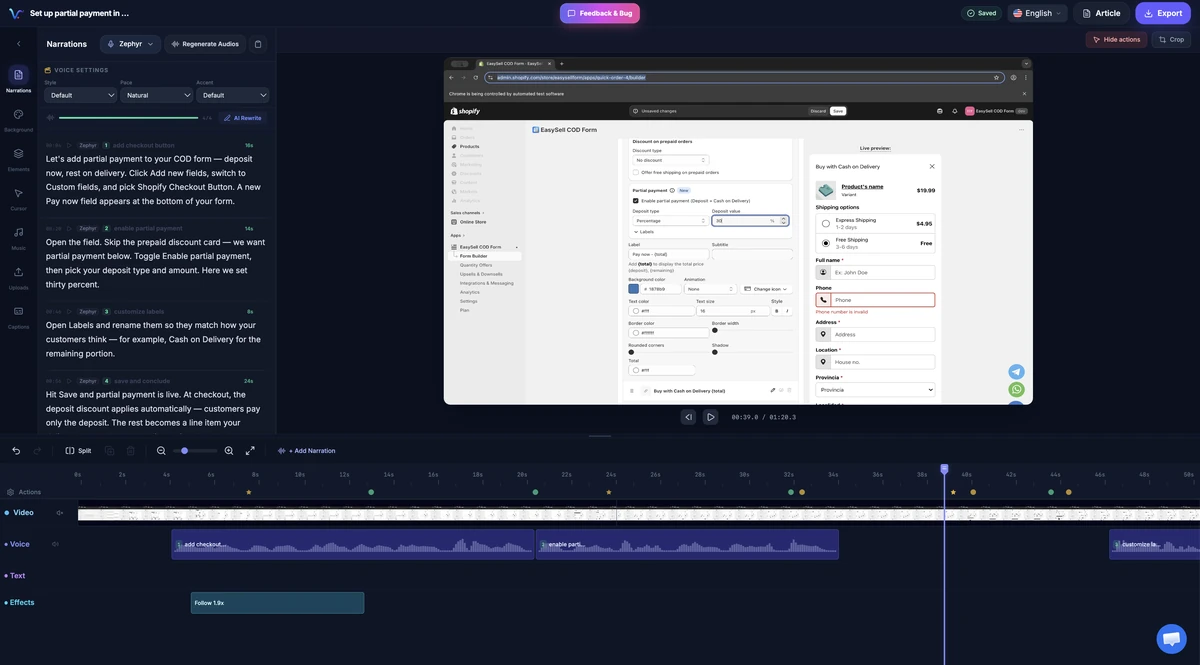Click the video filmstrip on the Video track
Image resolution: width=1200 pixels, height=665 pixels.
point(638,513)
